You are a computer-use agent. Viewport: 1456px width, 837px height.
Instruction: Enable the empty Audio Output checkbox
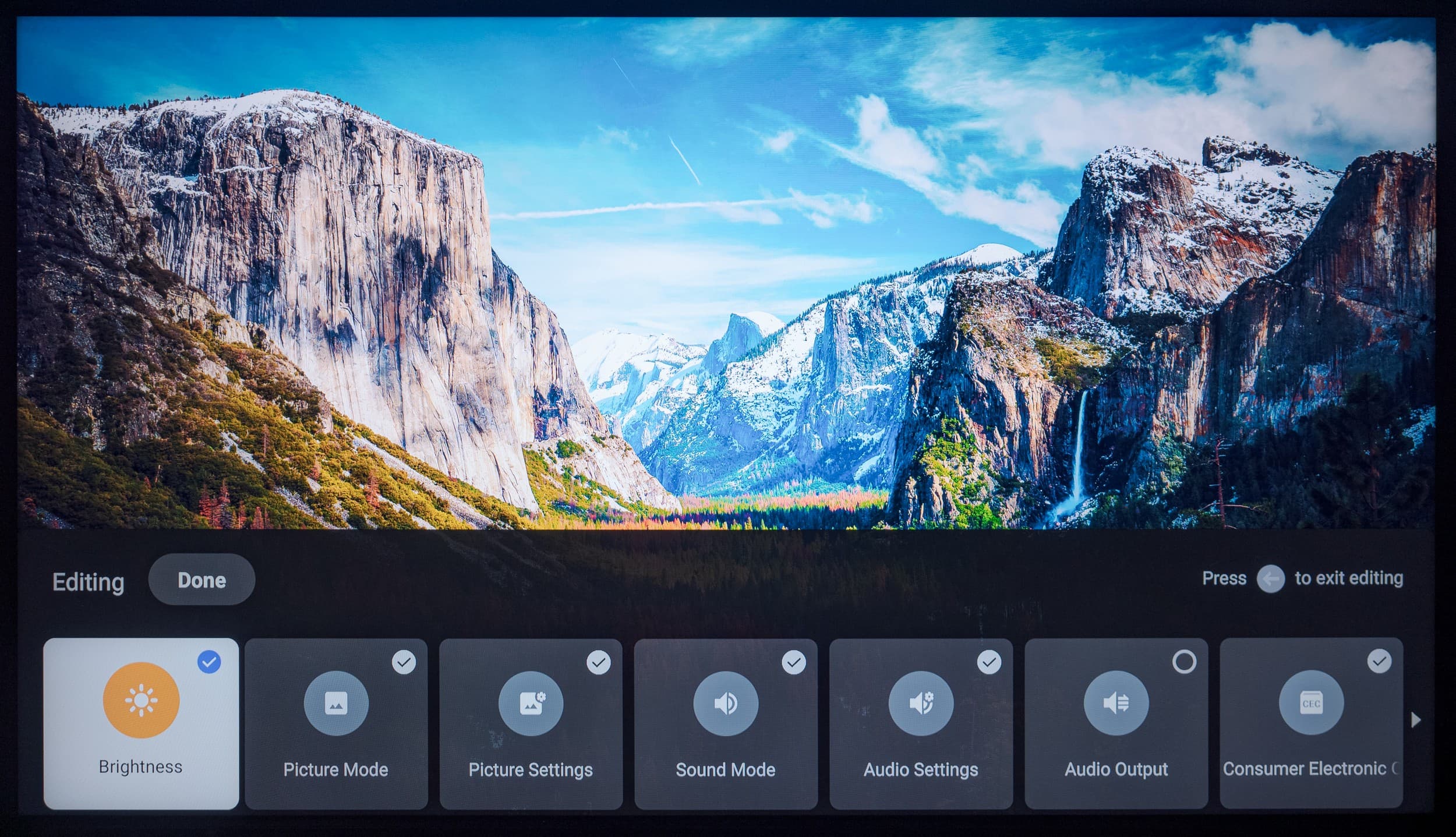click(x=1184, y=662)
